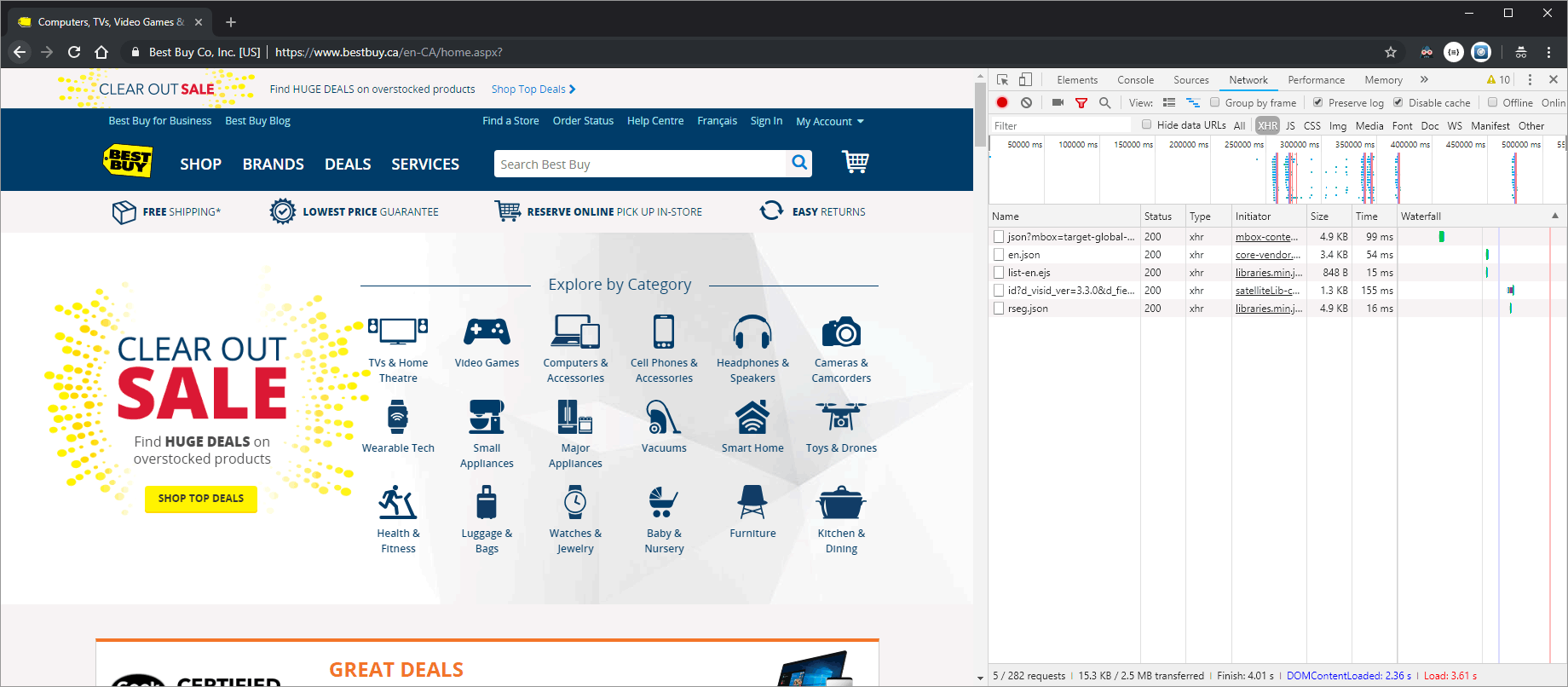Open a new browser tab
Screen dimensions: 1568x687
(x=230, y=22)
